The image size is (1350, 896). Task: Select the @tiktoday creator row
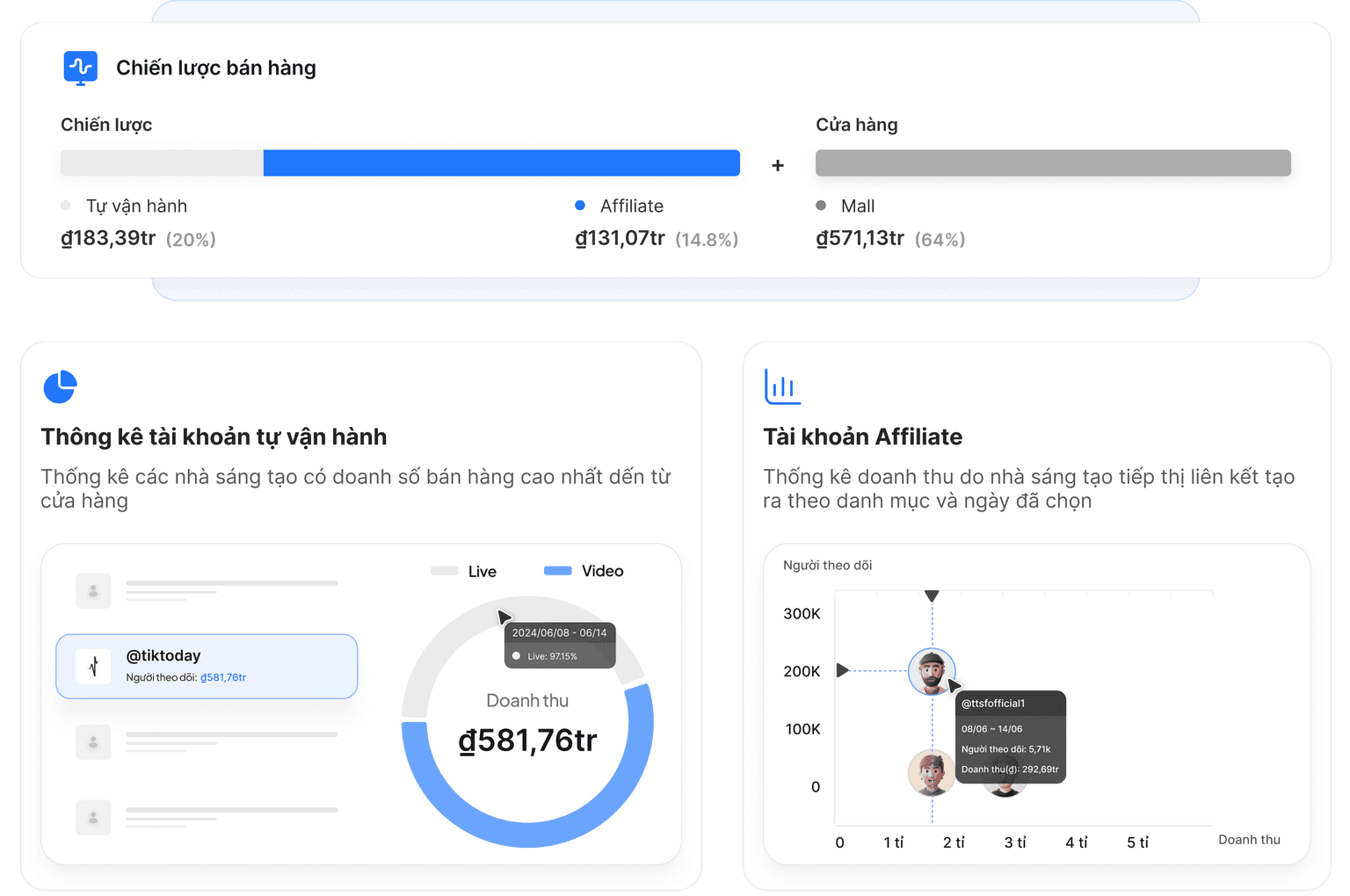[x=207, y=667]
